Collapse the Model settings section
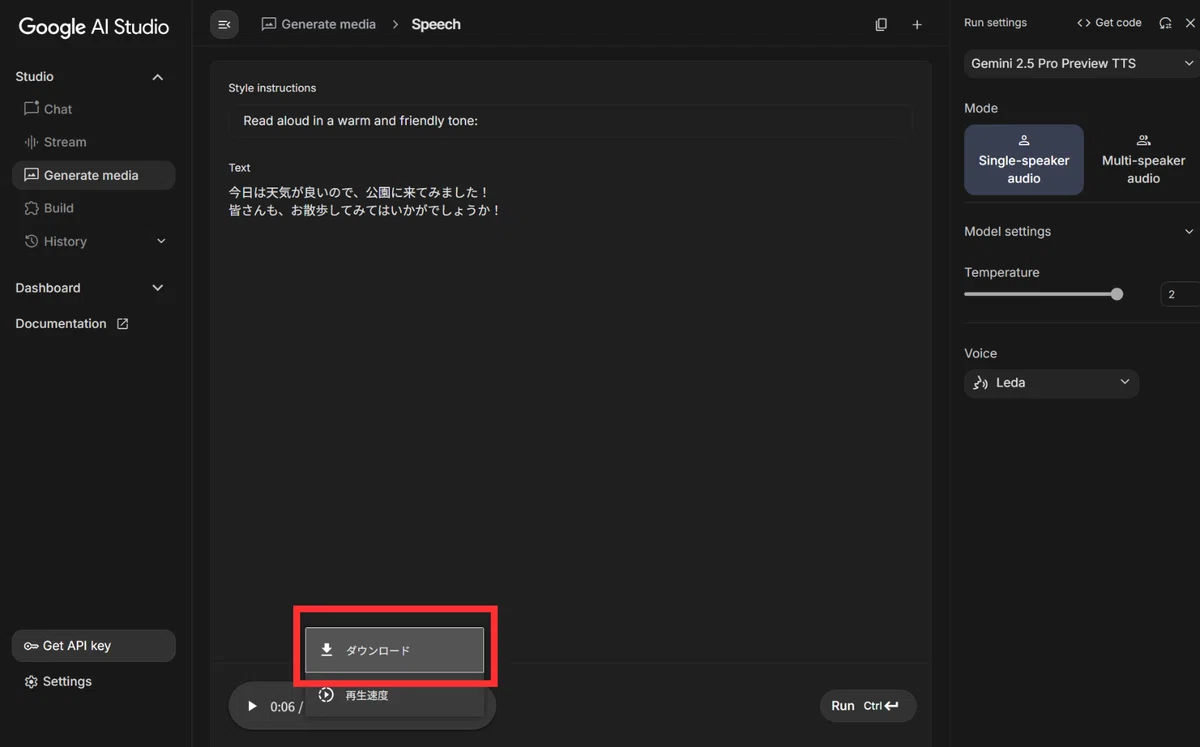The width and height of the screenshot is (1200, 747). [x=1188, y=232]
